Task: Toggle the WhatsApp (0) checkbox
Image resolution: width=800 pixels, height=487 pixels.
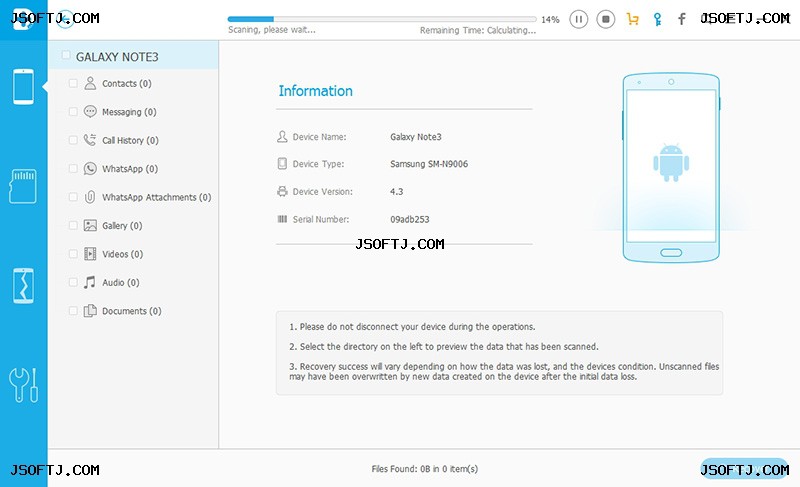Action: [x=73, y=168]
